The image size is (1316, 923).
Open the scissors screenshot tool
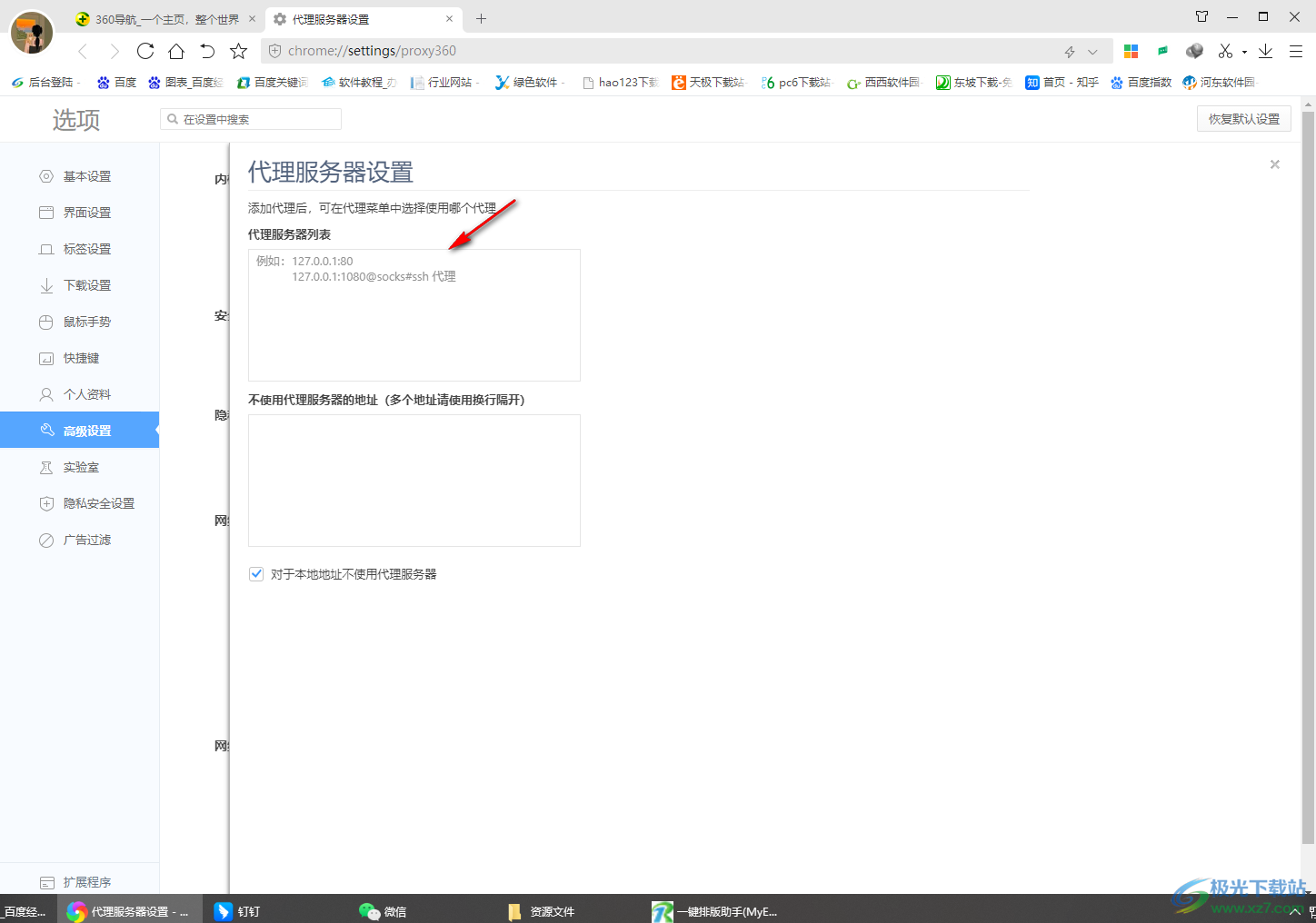pos(1225,51)
